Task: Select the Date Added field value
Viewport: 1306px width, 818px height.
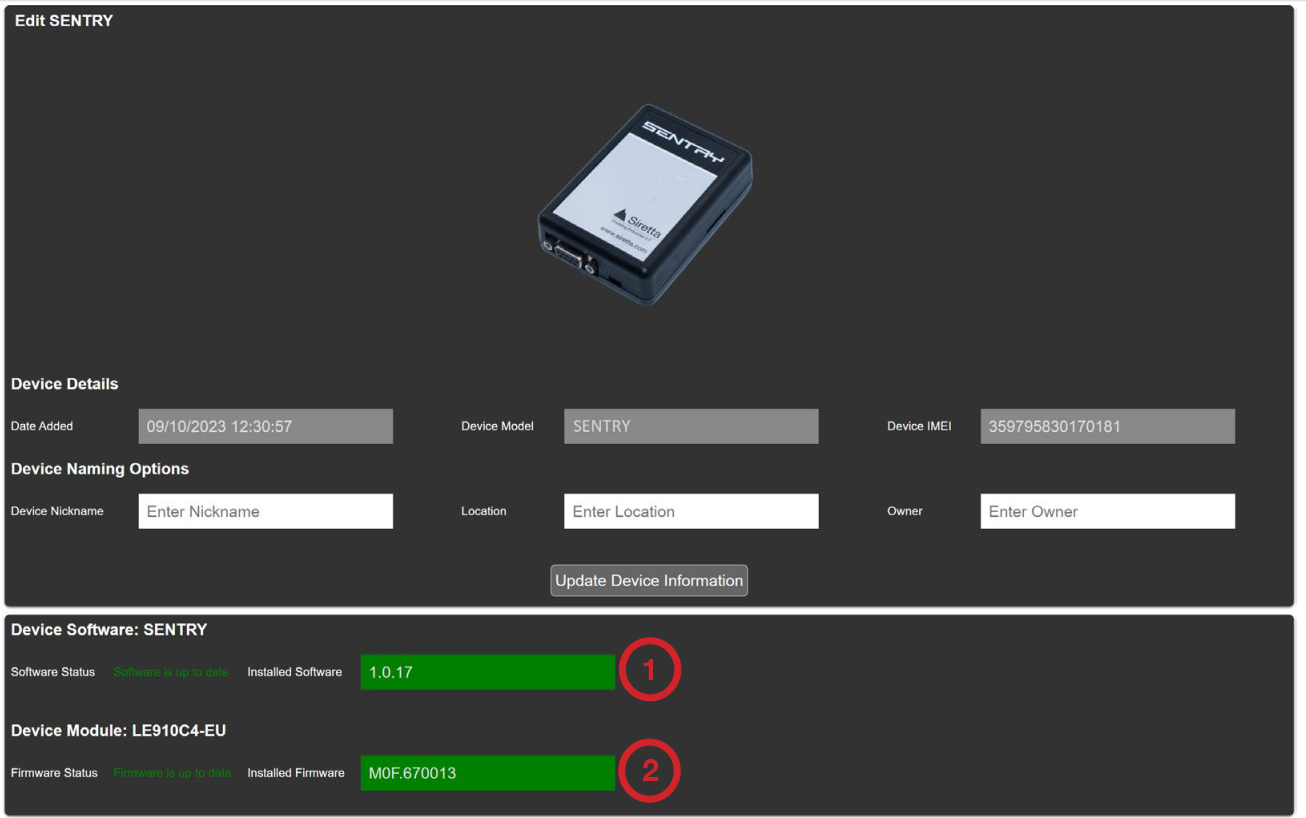Action: 266,426
